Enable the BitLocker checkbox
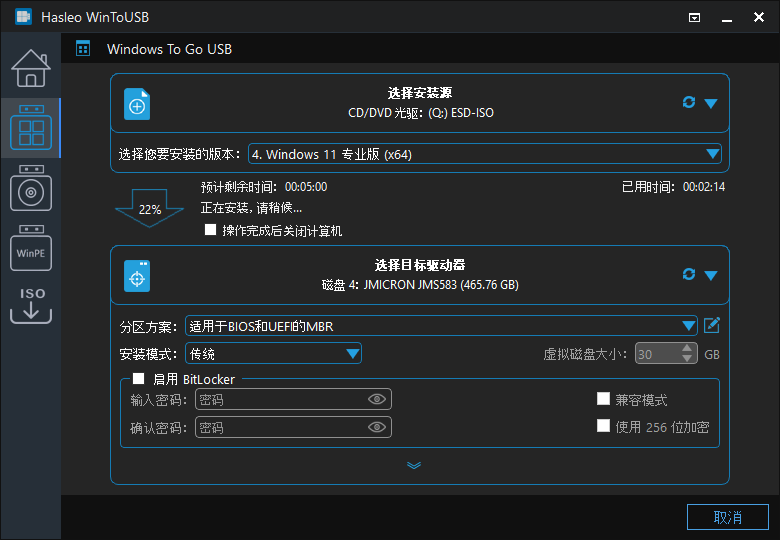 (x=139, y=379)
